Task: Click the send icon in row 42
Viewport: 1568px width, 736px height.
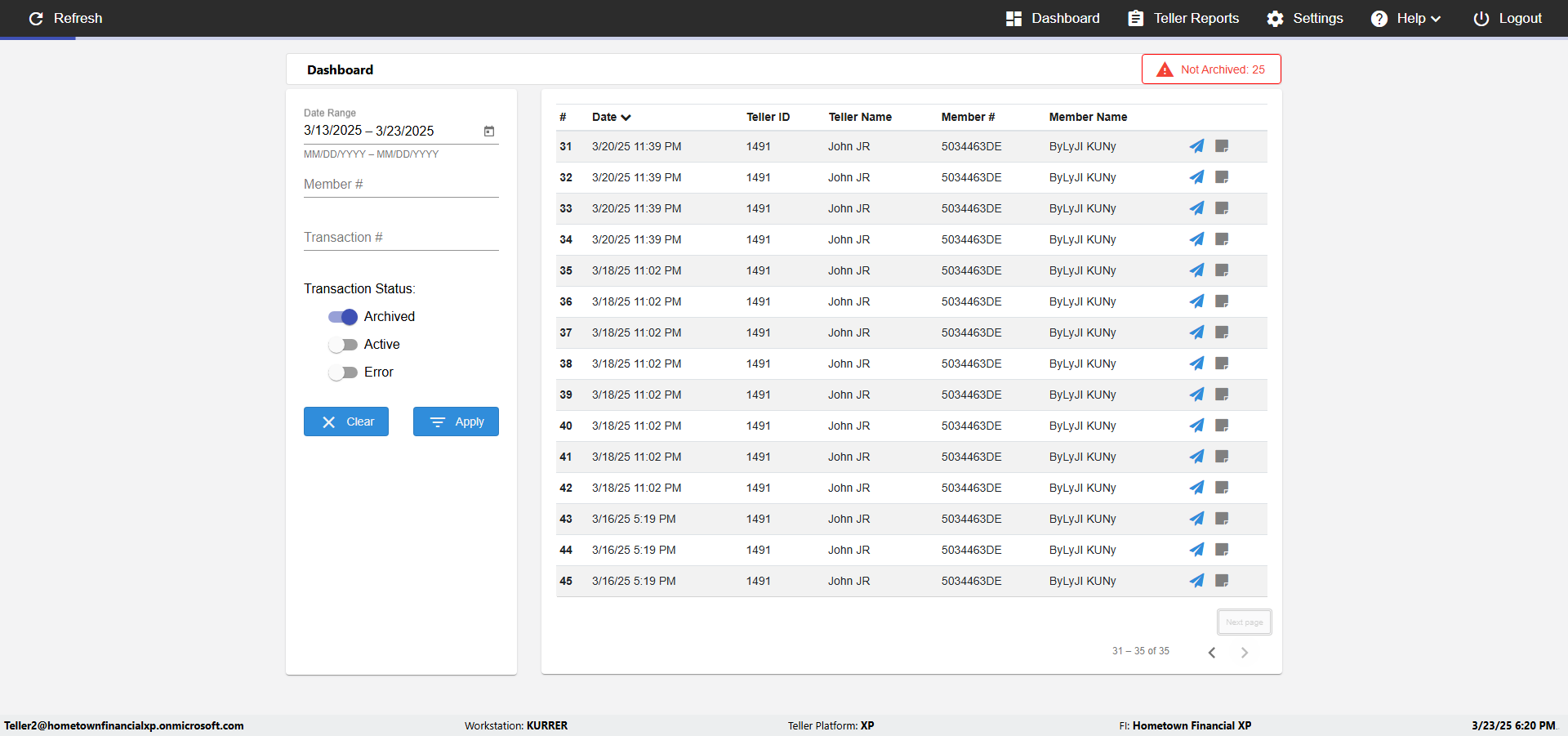Action: pyautogui.click(x=1196, y=488)
